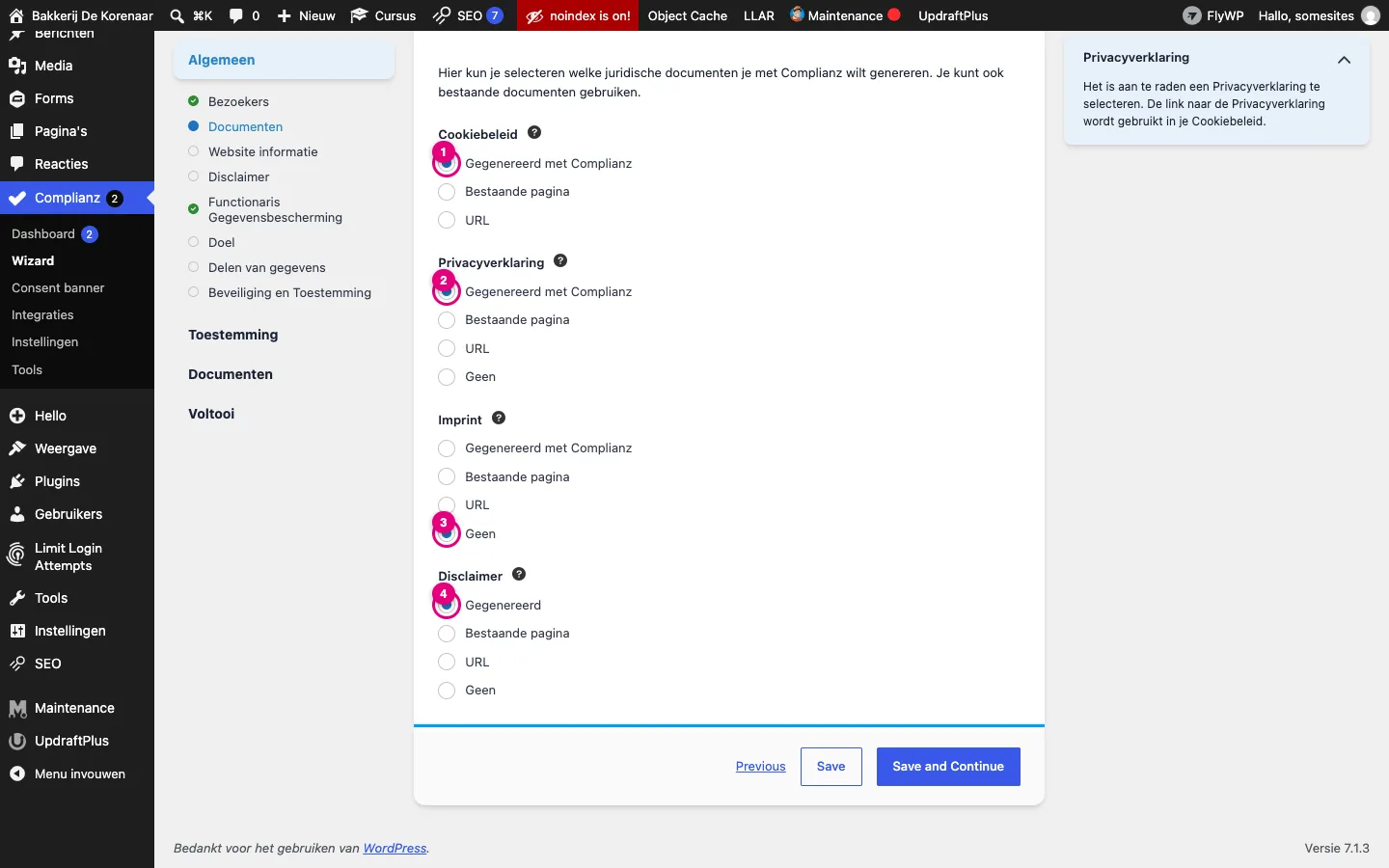
Task: Go to Website informatie wizard step
Action: pyautogui.click(x=262, y=151)
